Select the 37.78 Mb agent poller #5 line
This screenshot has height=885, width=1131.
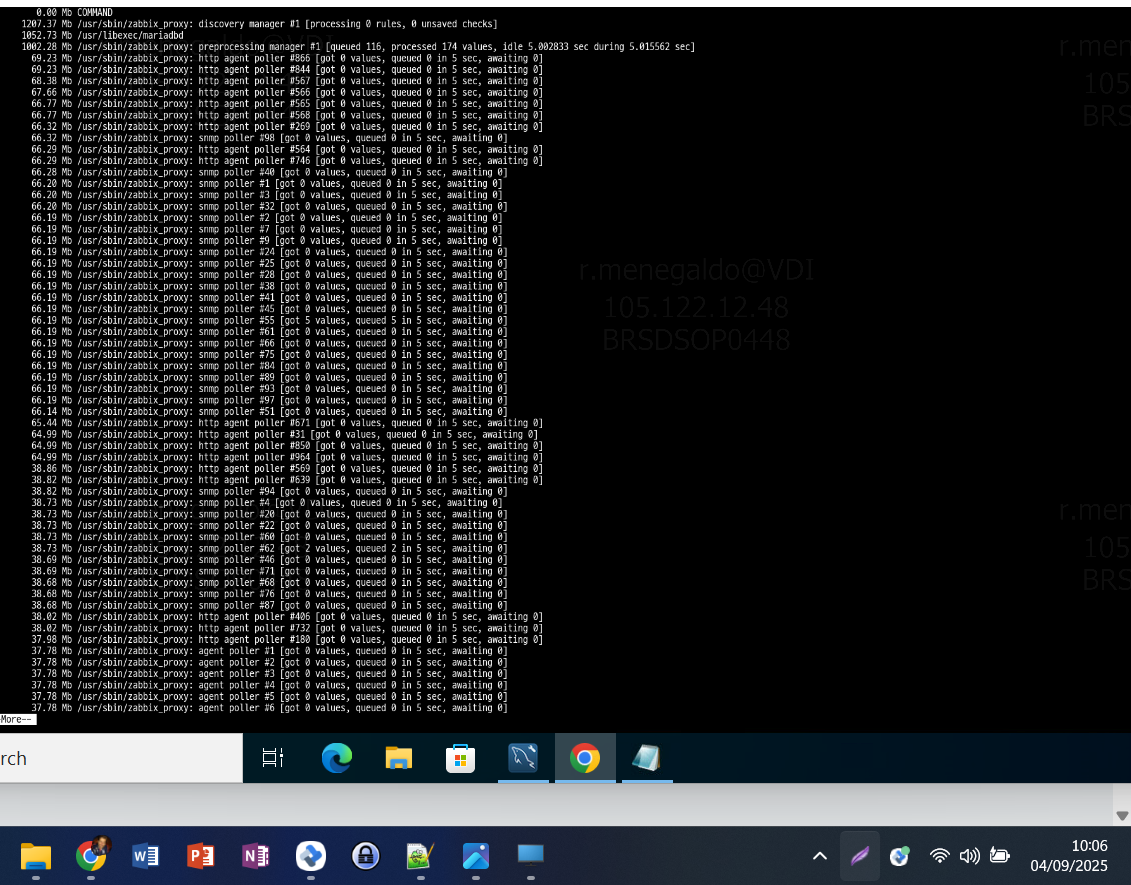269,696
